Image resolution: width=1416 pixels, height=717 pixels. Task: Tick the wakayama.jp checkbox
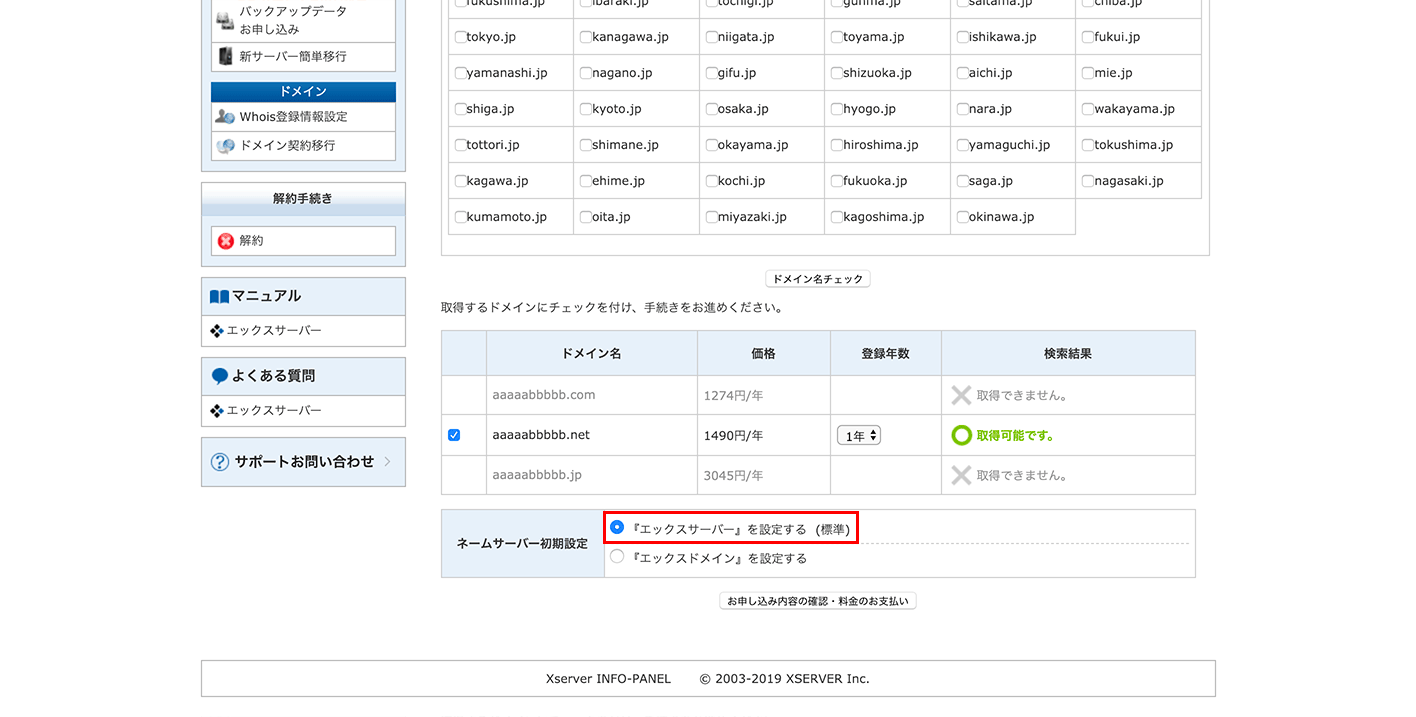coord(1087,109)
